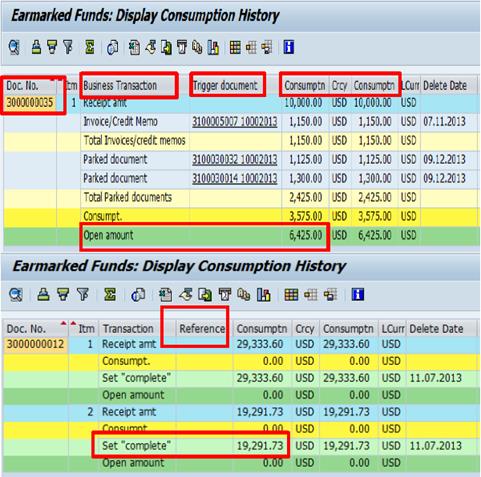Click the Sort ascending icon in top toolbar

(36, 47)
